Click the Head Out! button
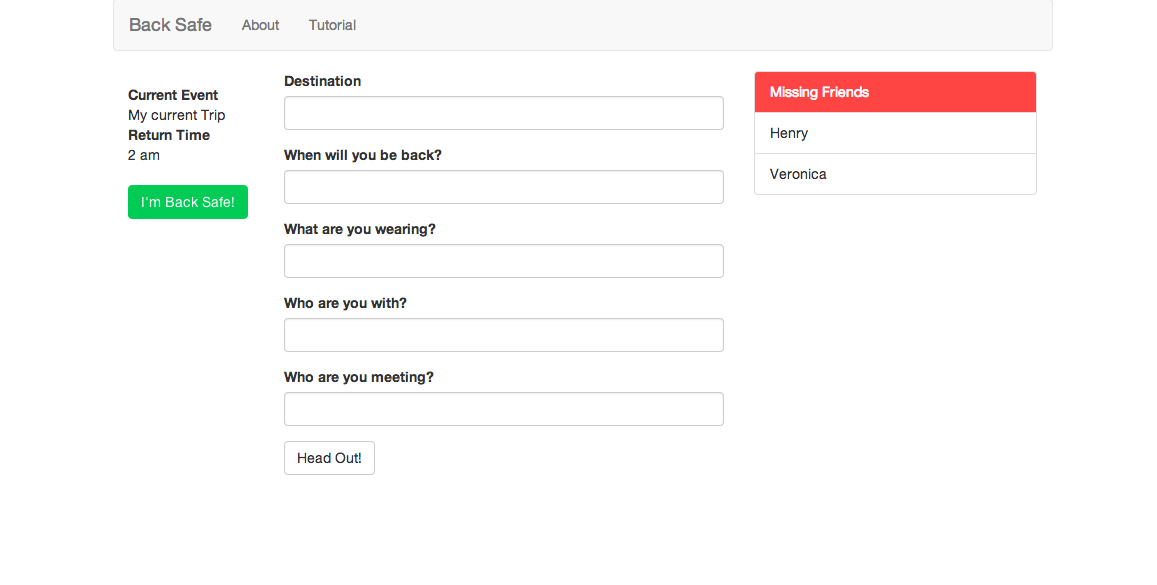The image size is (1157, 585). 329,458
